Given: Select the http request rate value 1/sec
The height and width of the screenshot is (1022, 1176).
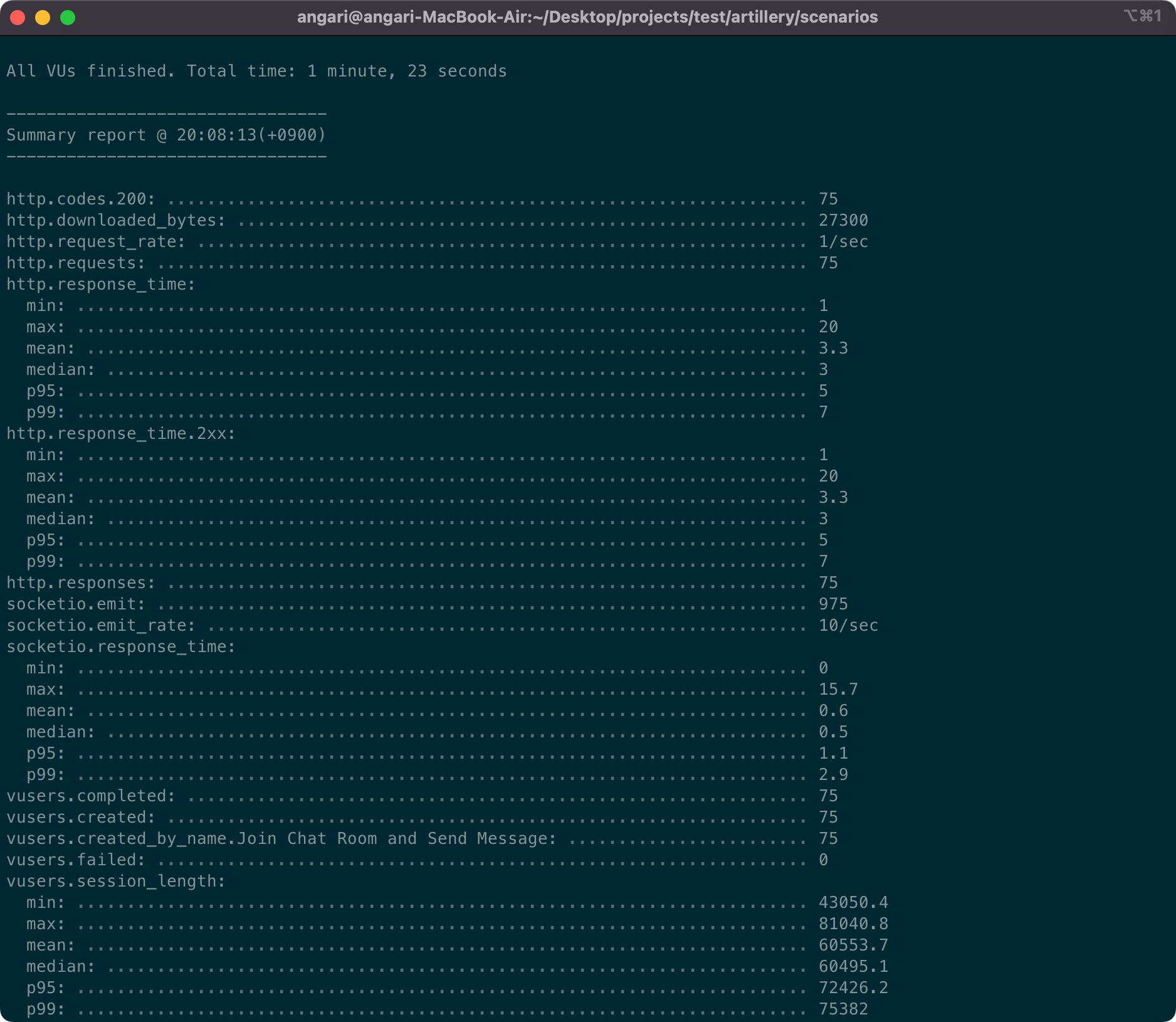Looking at the screenshot, I should pos(844,241).
